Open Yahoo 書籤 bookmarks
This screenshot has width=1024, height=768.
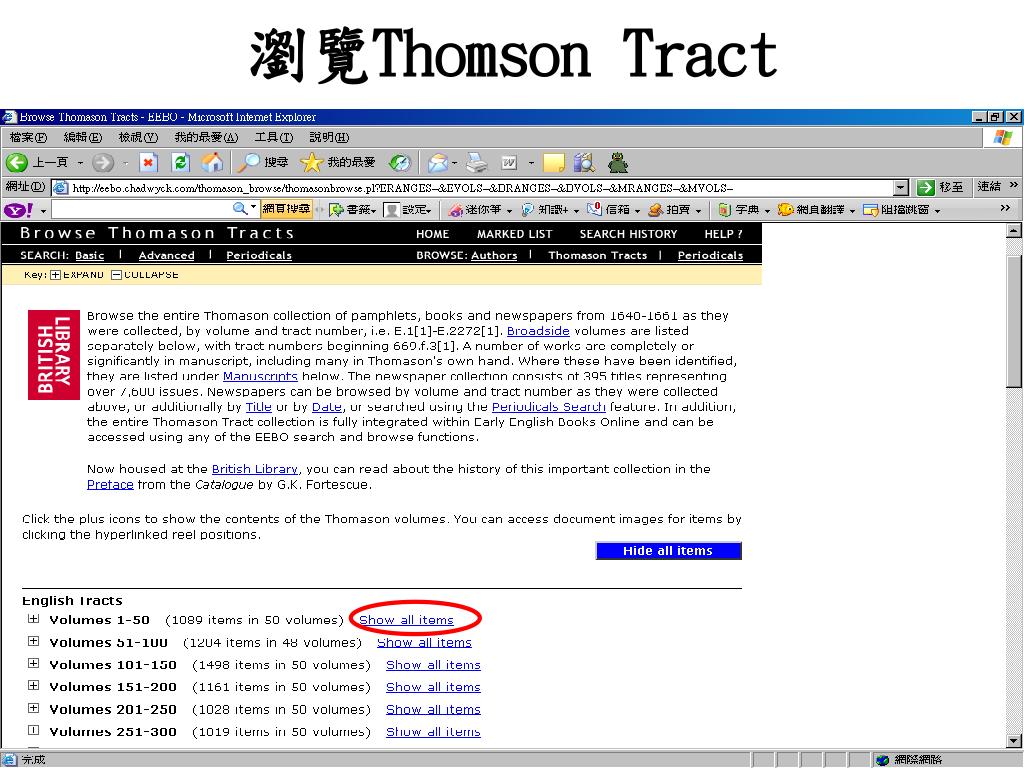pos(353,210)
